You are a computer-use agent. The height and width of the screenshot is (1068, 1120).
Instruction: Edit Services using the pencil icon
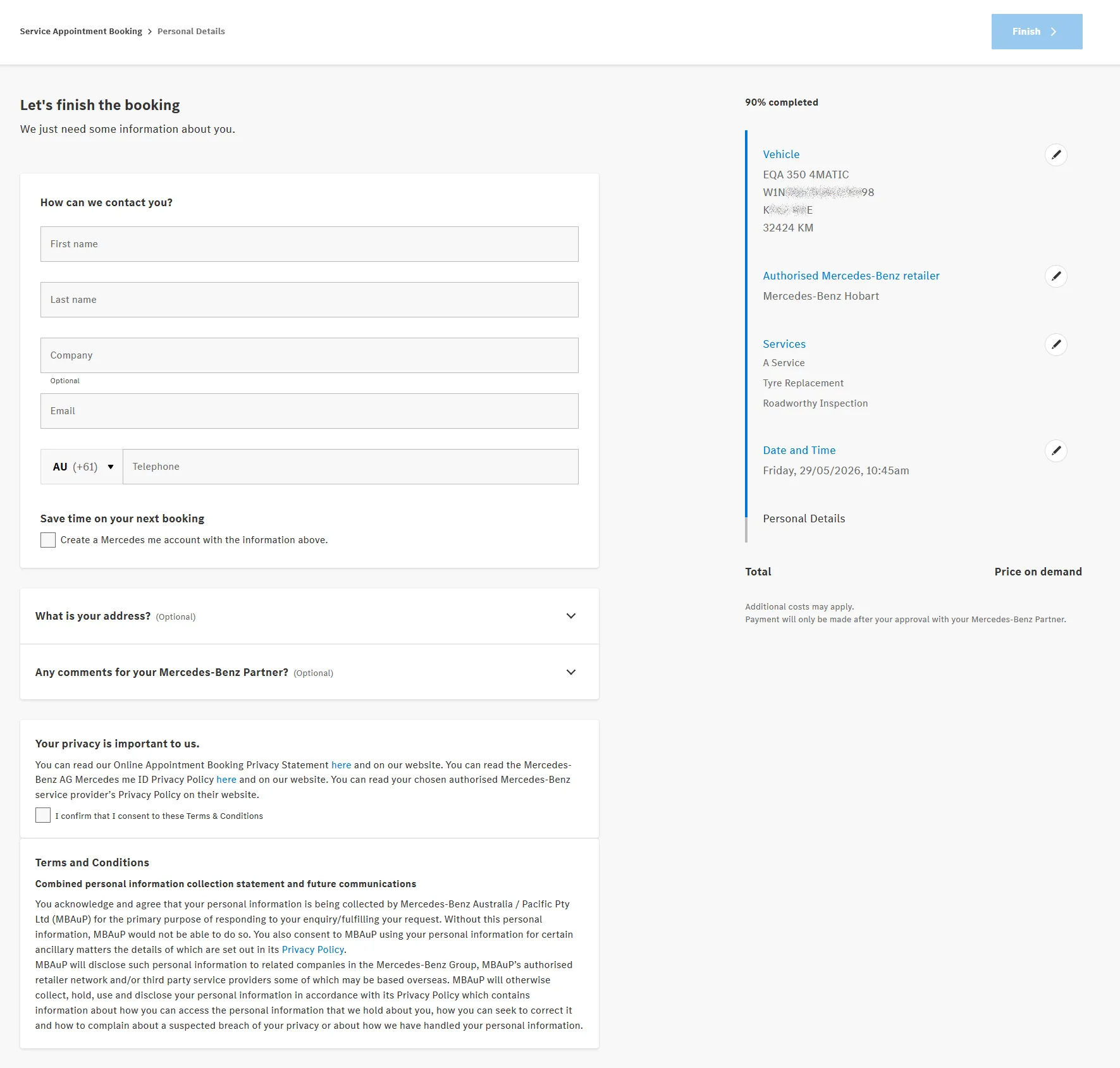(x=1055, y=345)
